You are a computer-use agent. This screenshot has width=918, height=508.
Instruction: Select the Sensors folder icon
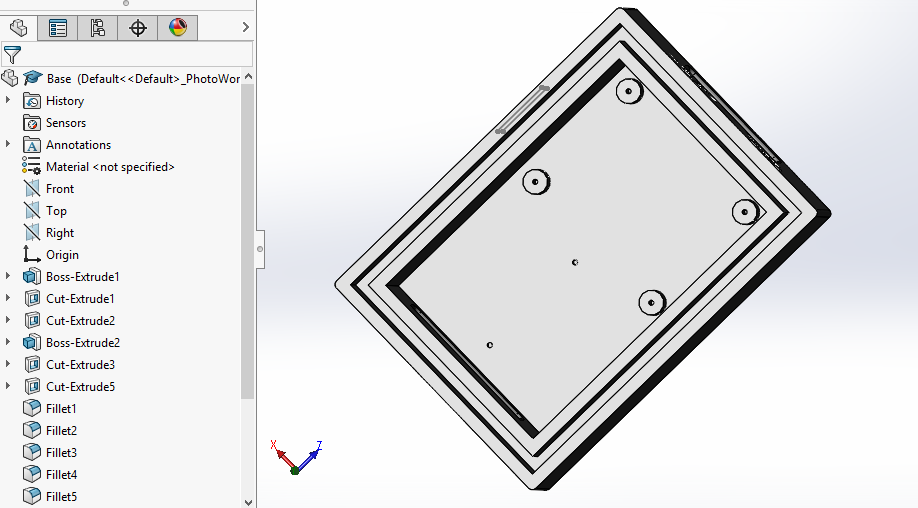pyautogui.click(x=32, y=123)
